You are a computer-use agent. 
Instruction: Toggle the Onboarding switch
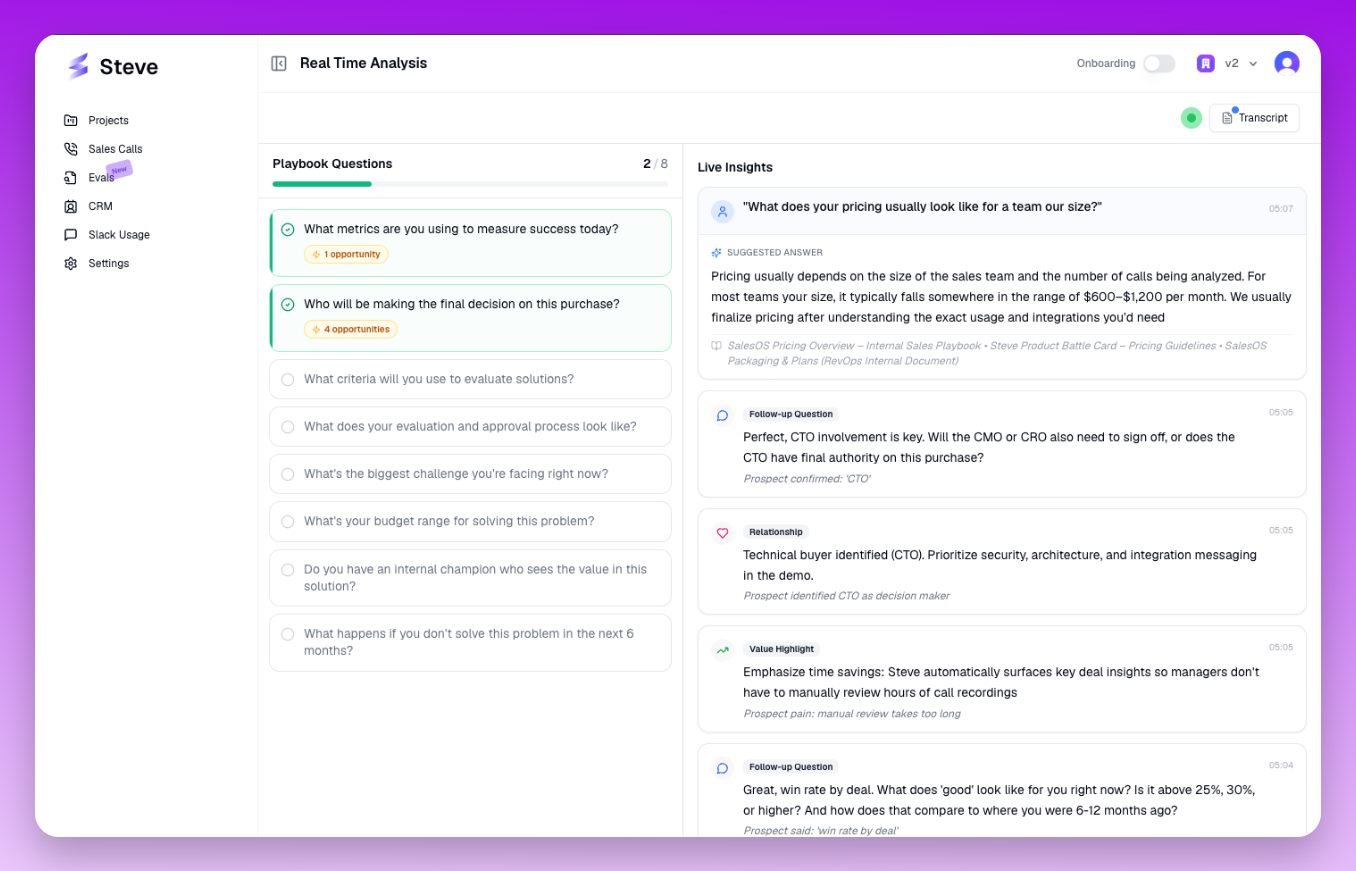tap(1159, 63)
